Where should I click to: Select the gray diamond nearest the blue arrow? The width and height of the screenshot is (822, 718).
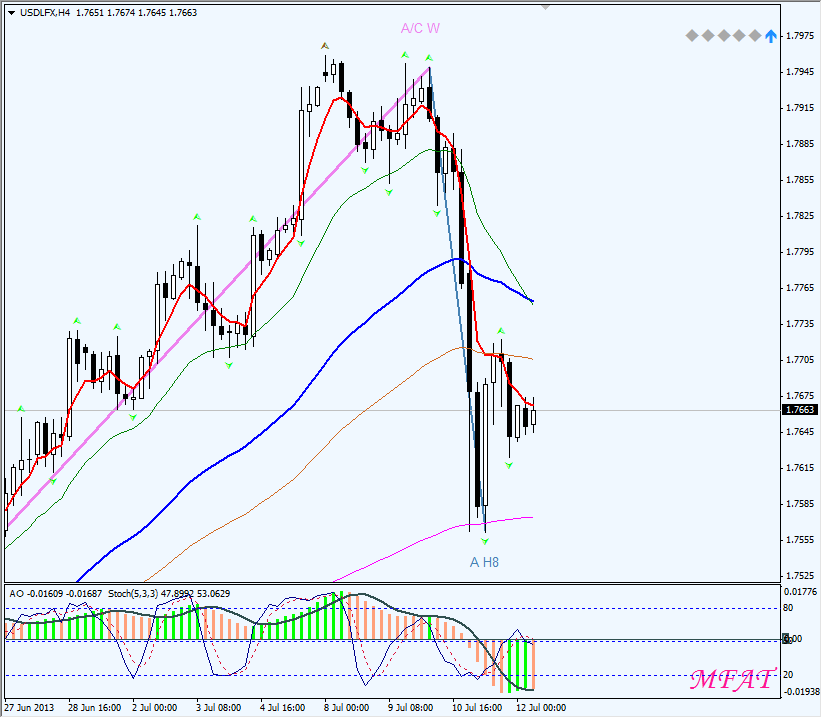pos(755,36)
